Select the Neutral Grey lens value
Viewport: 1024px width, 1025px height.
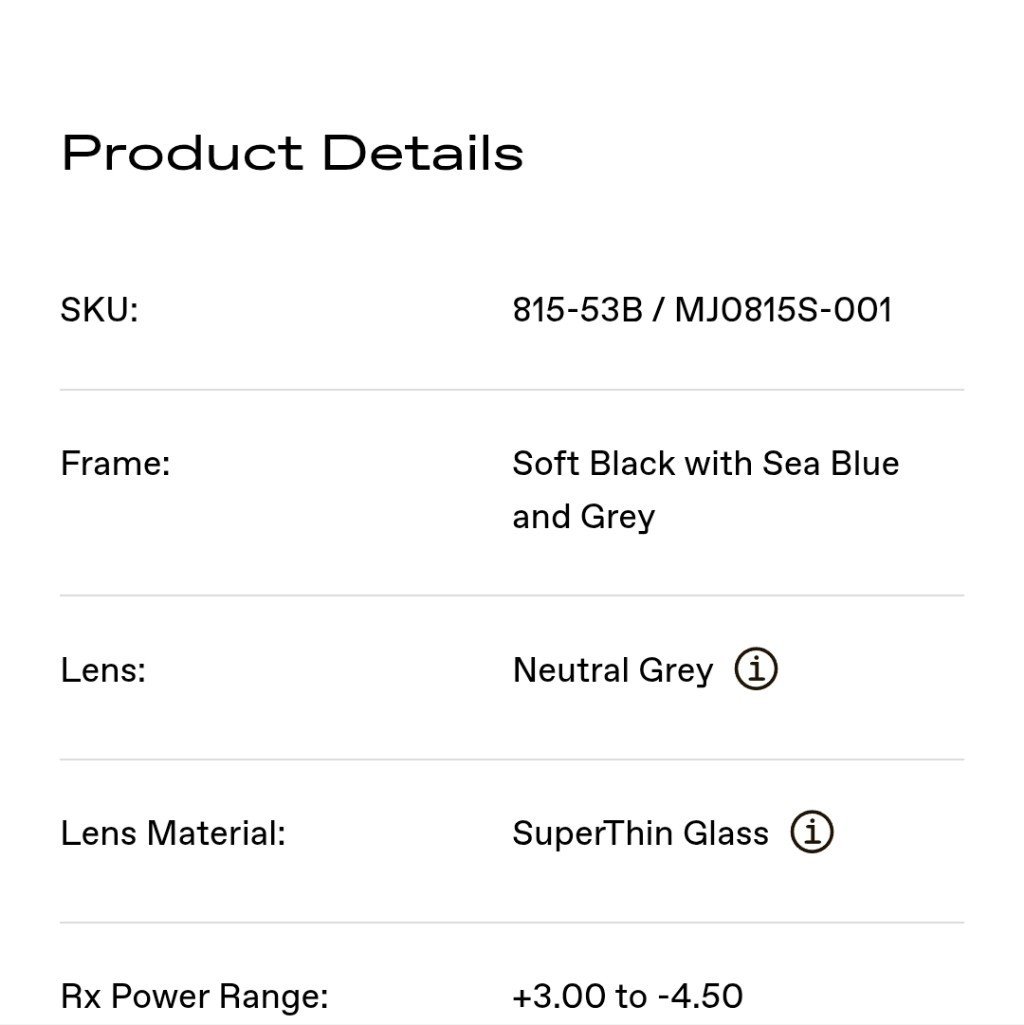(x=612, y=670)
